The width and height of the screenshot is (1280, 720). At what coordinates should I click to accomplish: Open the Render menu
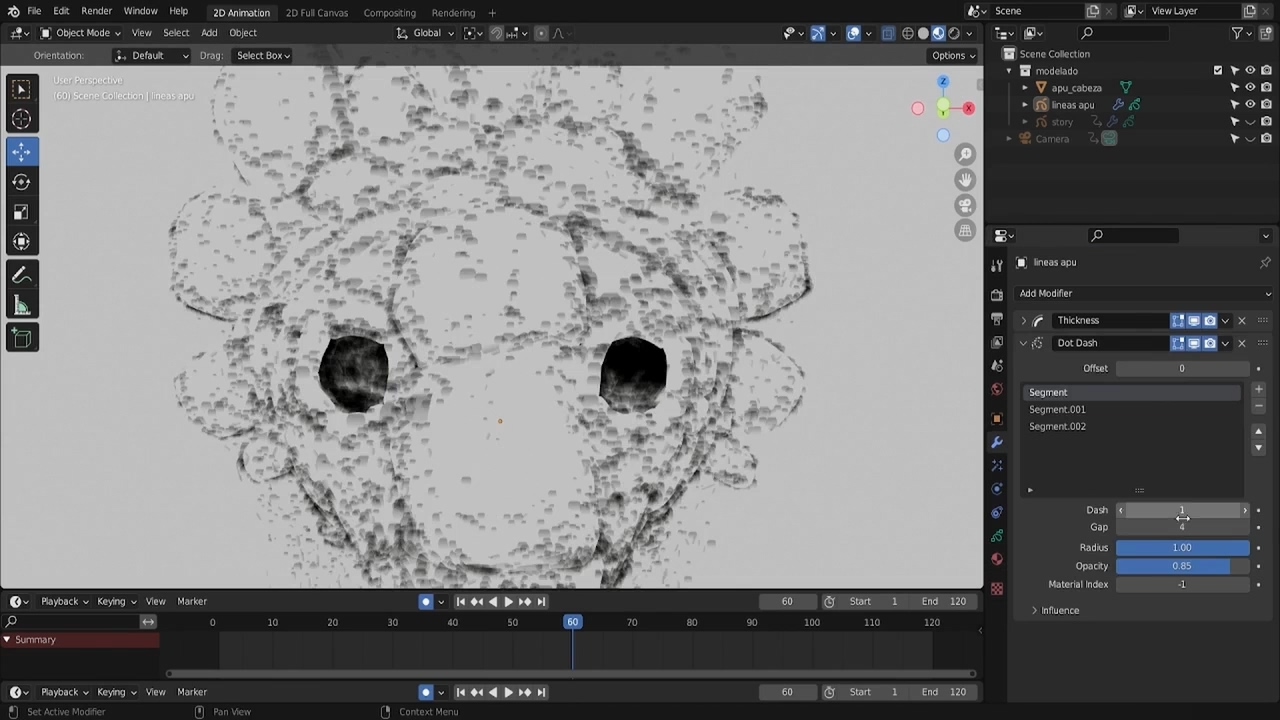click(96, 11)
